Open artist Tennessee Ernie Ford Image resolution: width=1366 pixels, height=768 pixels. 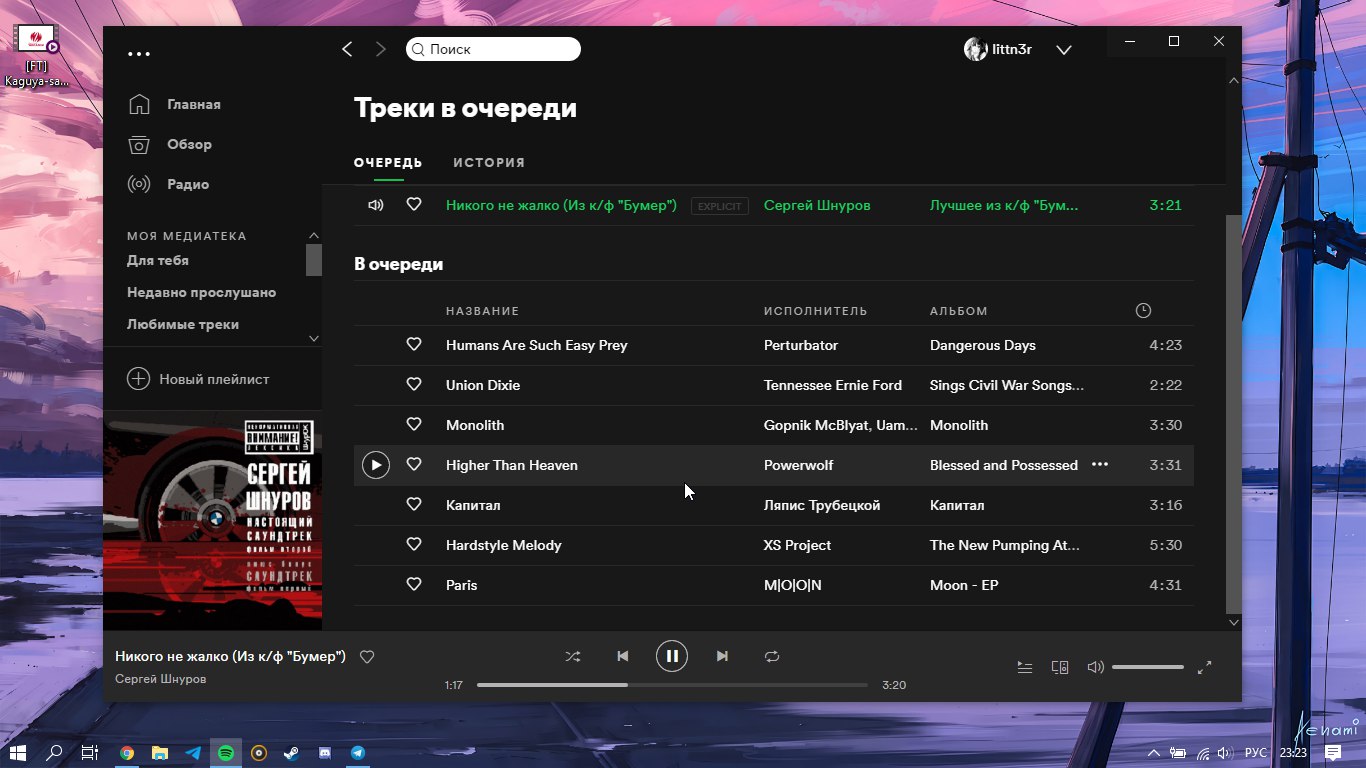point(833,385)
